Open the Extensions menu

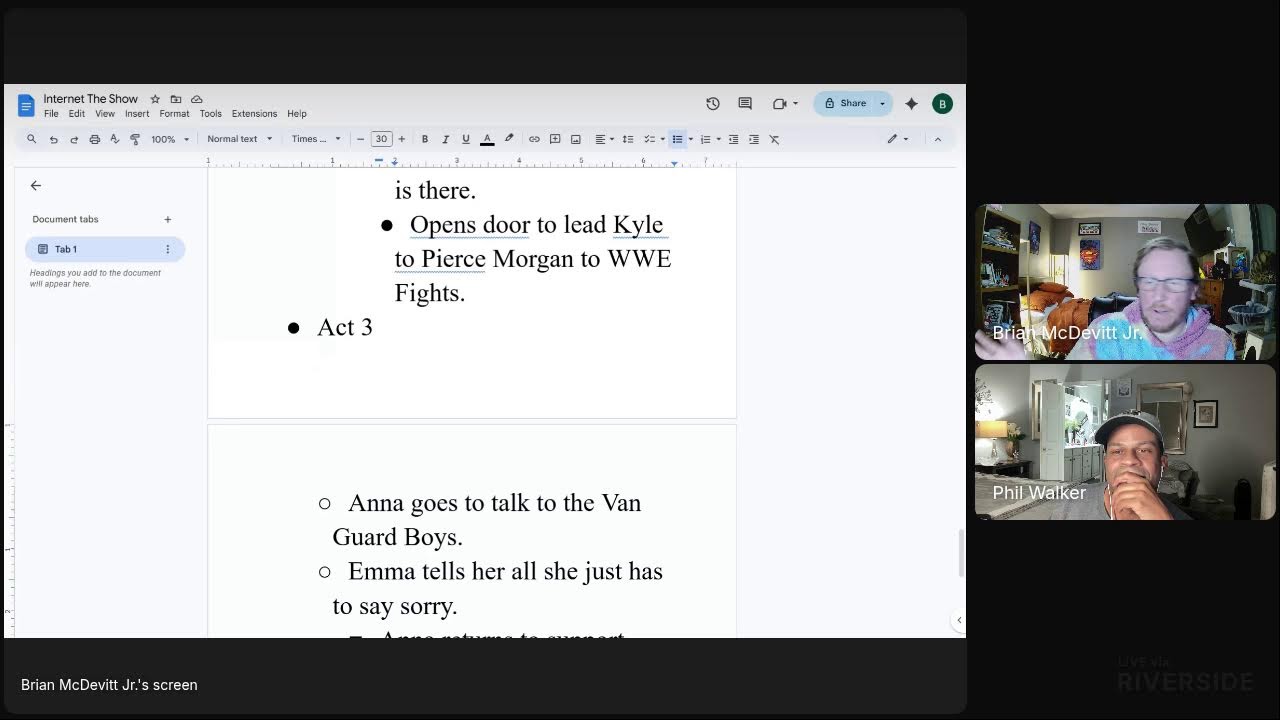pos(254,114)
